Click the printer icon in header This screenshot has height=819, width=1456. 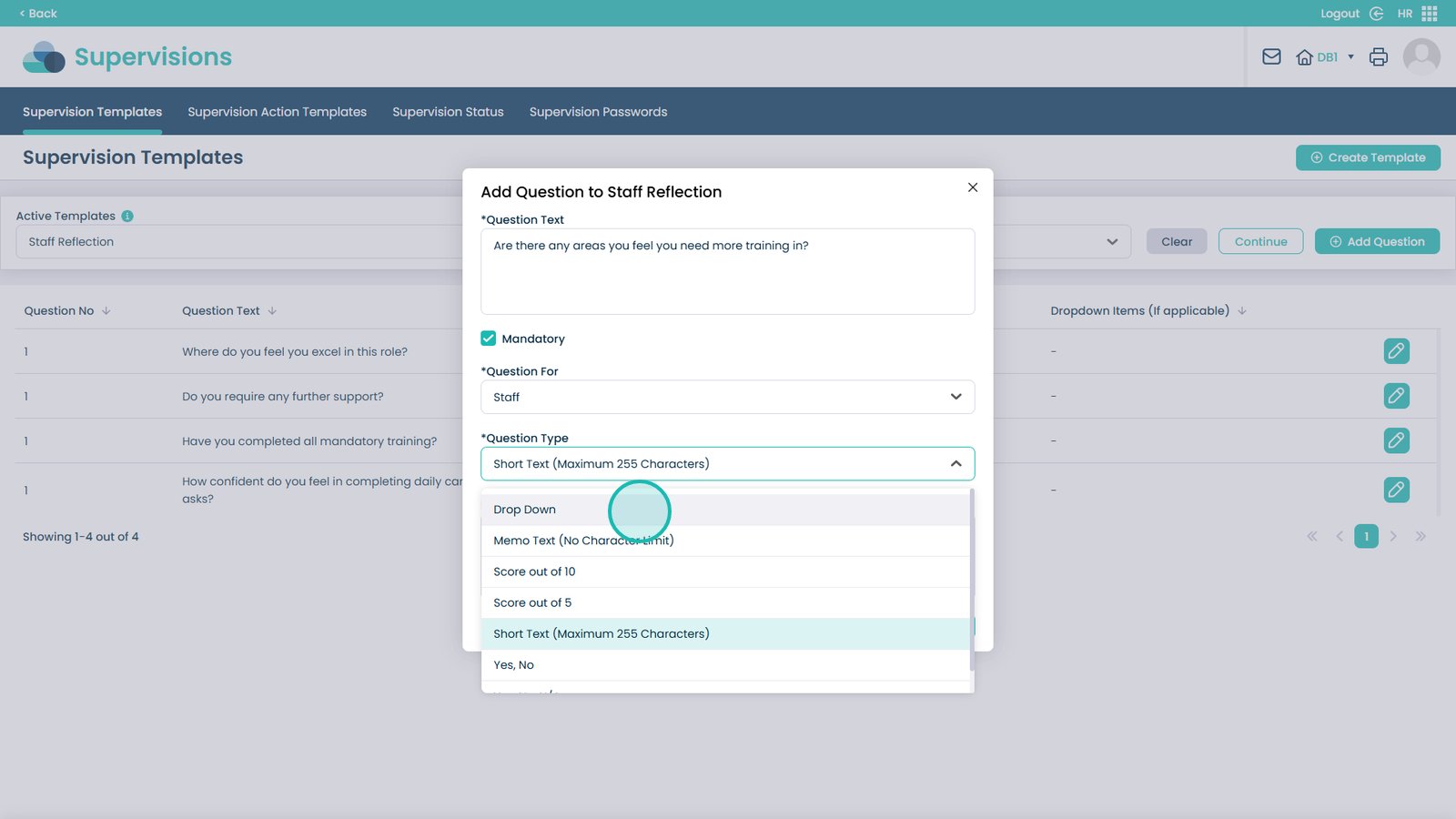pyautogui.click(x=1378, y=57)
